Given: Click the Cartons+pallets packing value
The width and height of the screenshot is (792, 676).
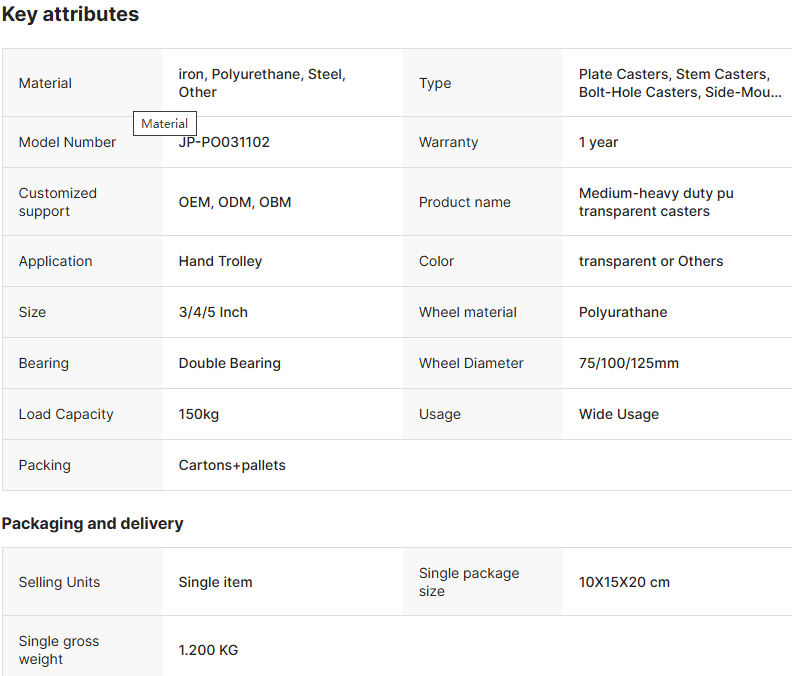Looking at the screenshot, I should coord(232,465).
